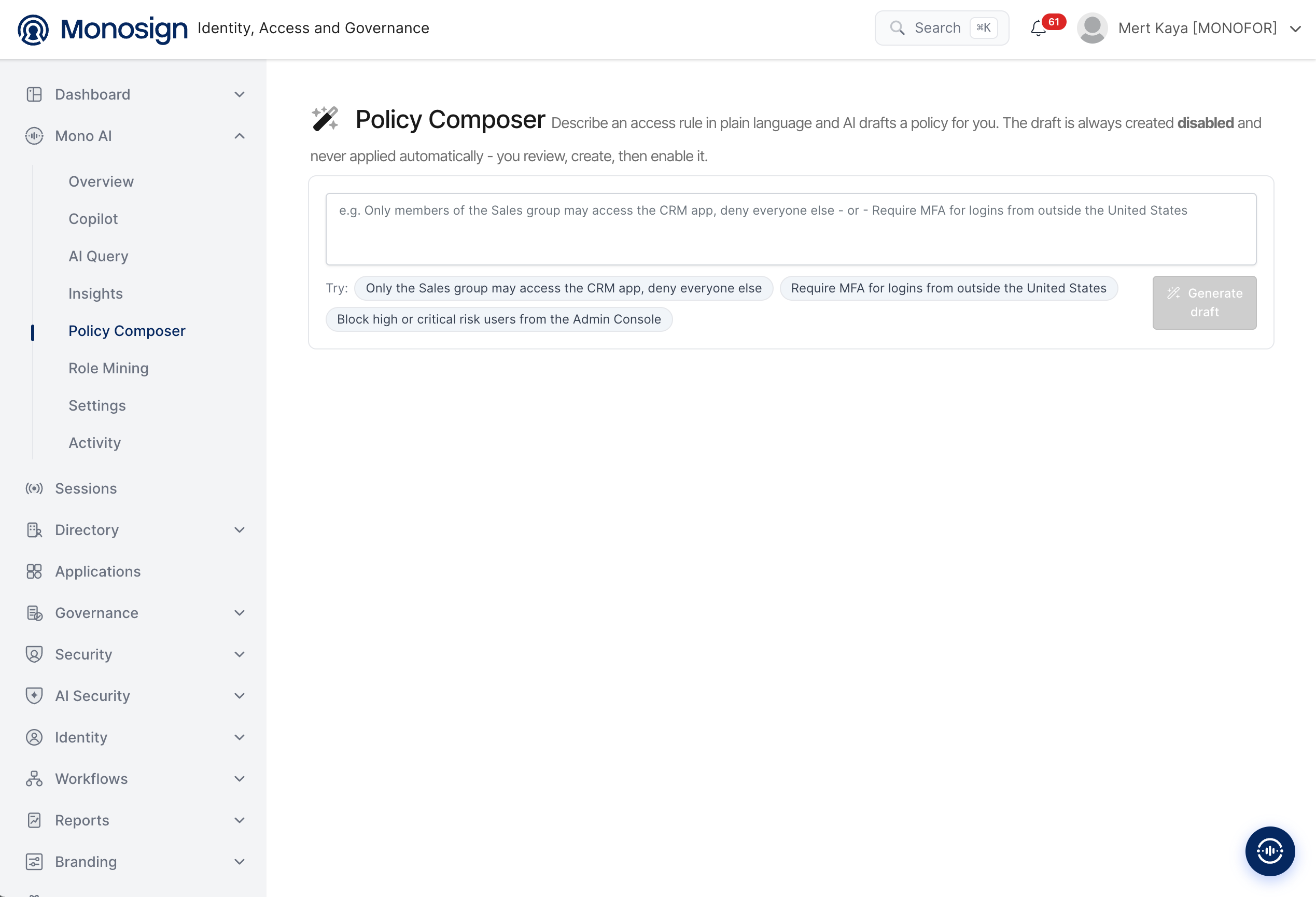The width and height of the screenshot is (1316, 897).
Task: Click the Branding sliders icon
Action: point(34,861)
